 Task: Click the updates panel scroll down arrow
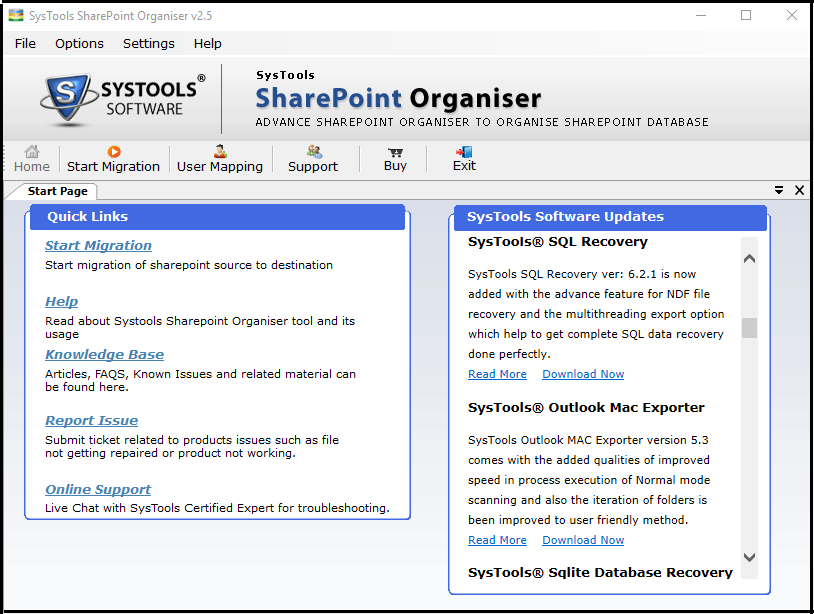pyautogui.click(x=749, y=557)
